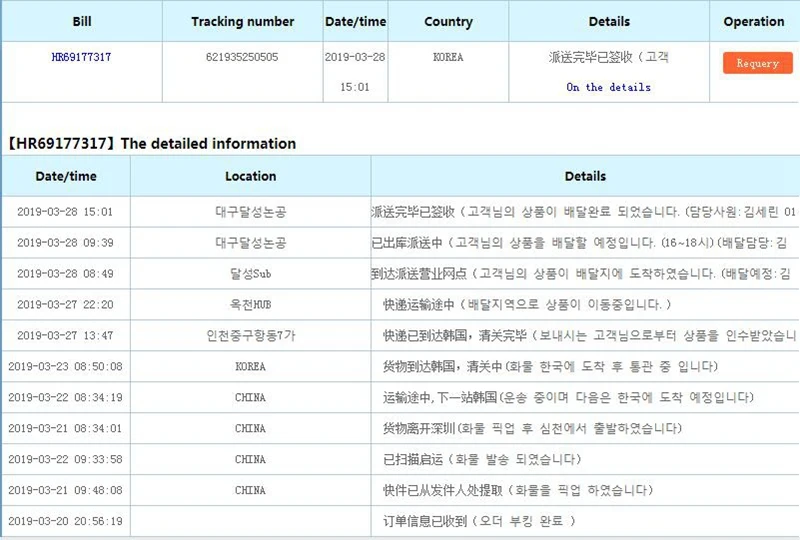This screenshot has height=540, width=800.
Task: Select date 2019-03-27 22:20
Action: (x=65, y=305)
